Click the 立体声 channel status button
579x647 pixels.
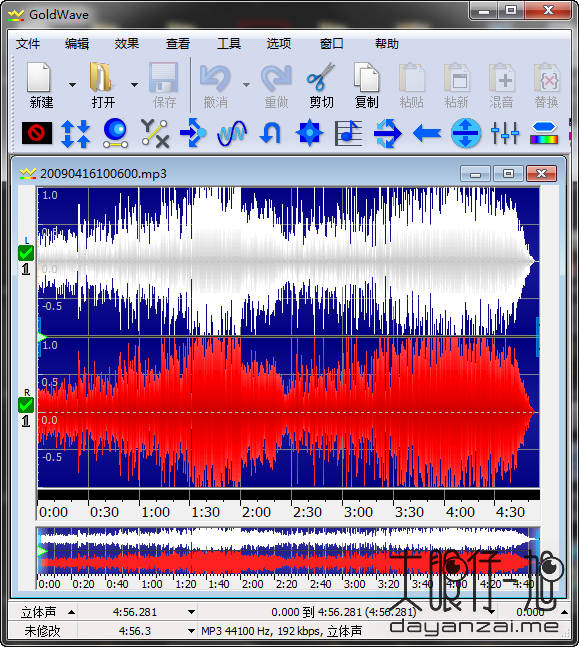tap(38, 612)
